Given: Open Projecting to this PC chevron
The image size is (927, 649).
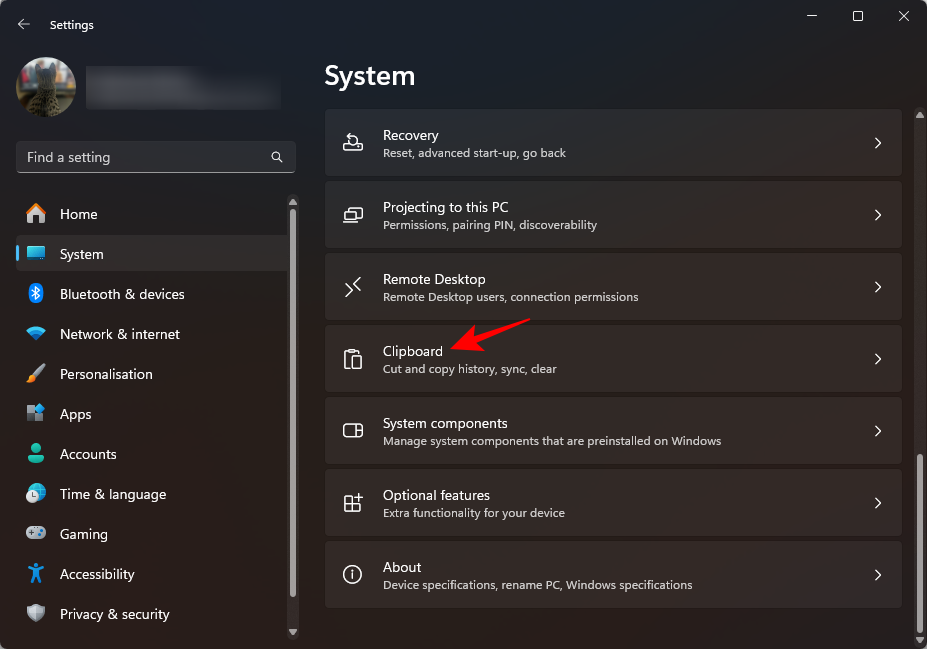Looking at the screenshot, I should [877, 215].
